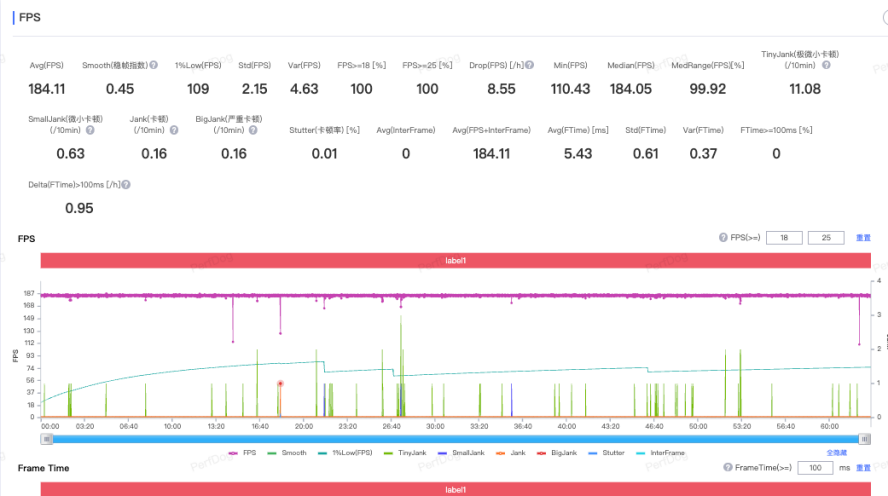The height and width of the screenshot is (496, 888).
Task: Click Stutter value 0.01
Action: coord(325,153)
